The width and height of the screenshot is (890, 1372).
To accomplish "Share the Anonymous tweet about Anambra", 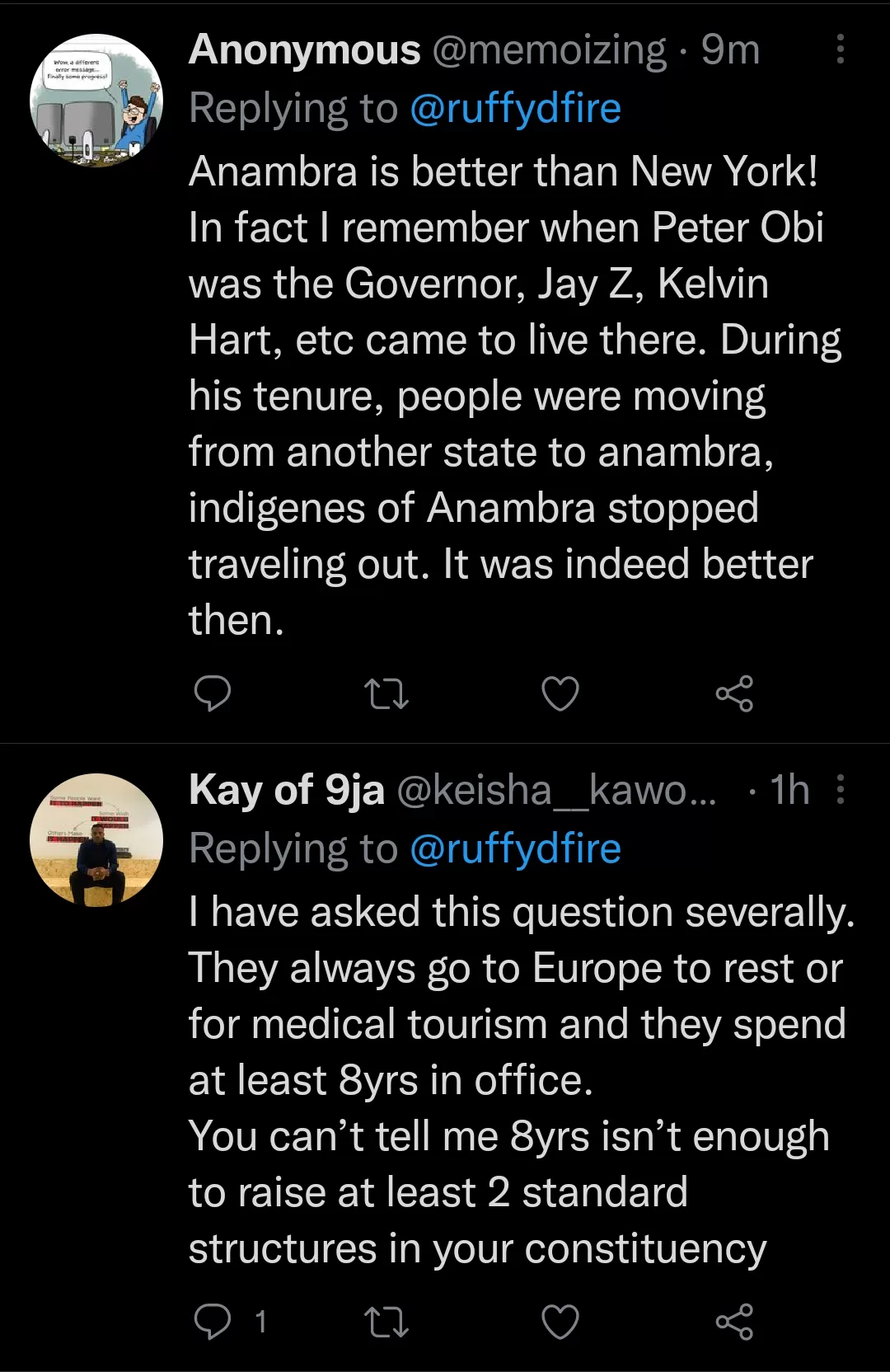I will 734,693.
